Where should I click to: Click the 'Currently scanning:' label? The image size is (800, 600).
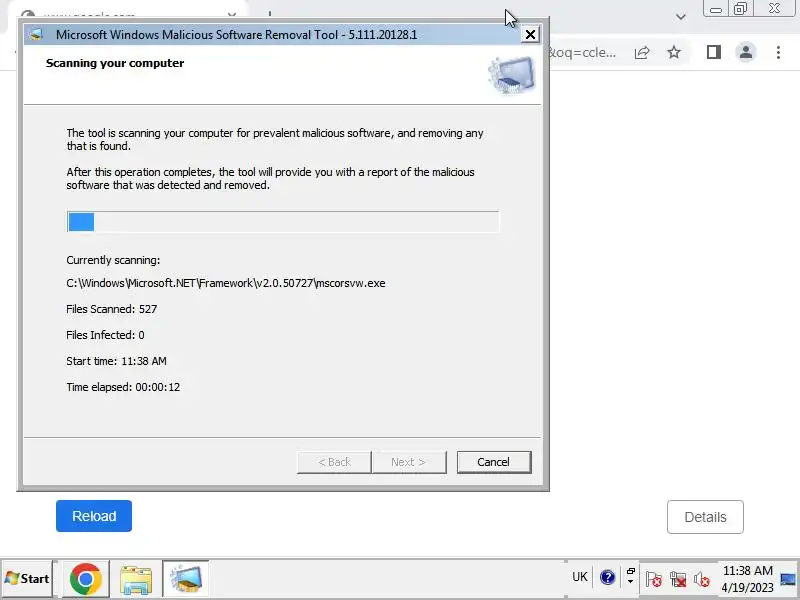point(113,260)
